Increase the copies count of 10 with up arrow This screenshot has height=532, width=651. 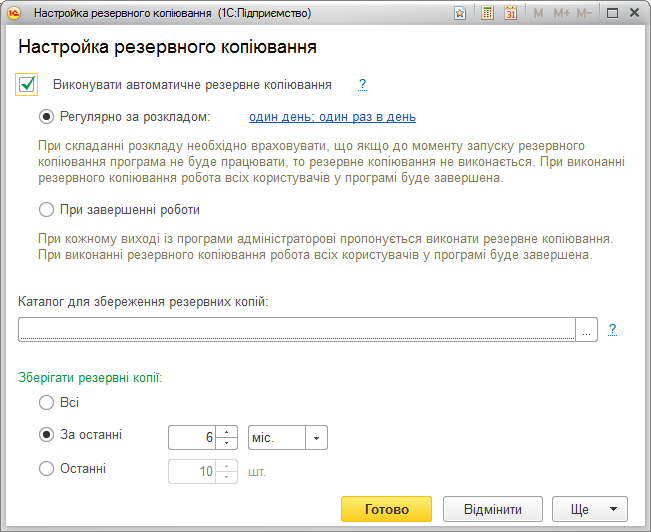pyautogui.click(x=226, y=466)
